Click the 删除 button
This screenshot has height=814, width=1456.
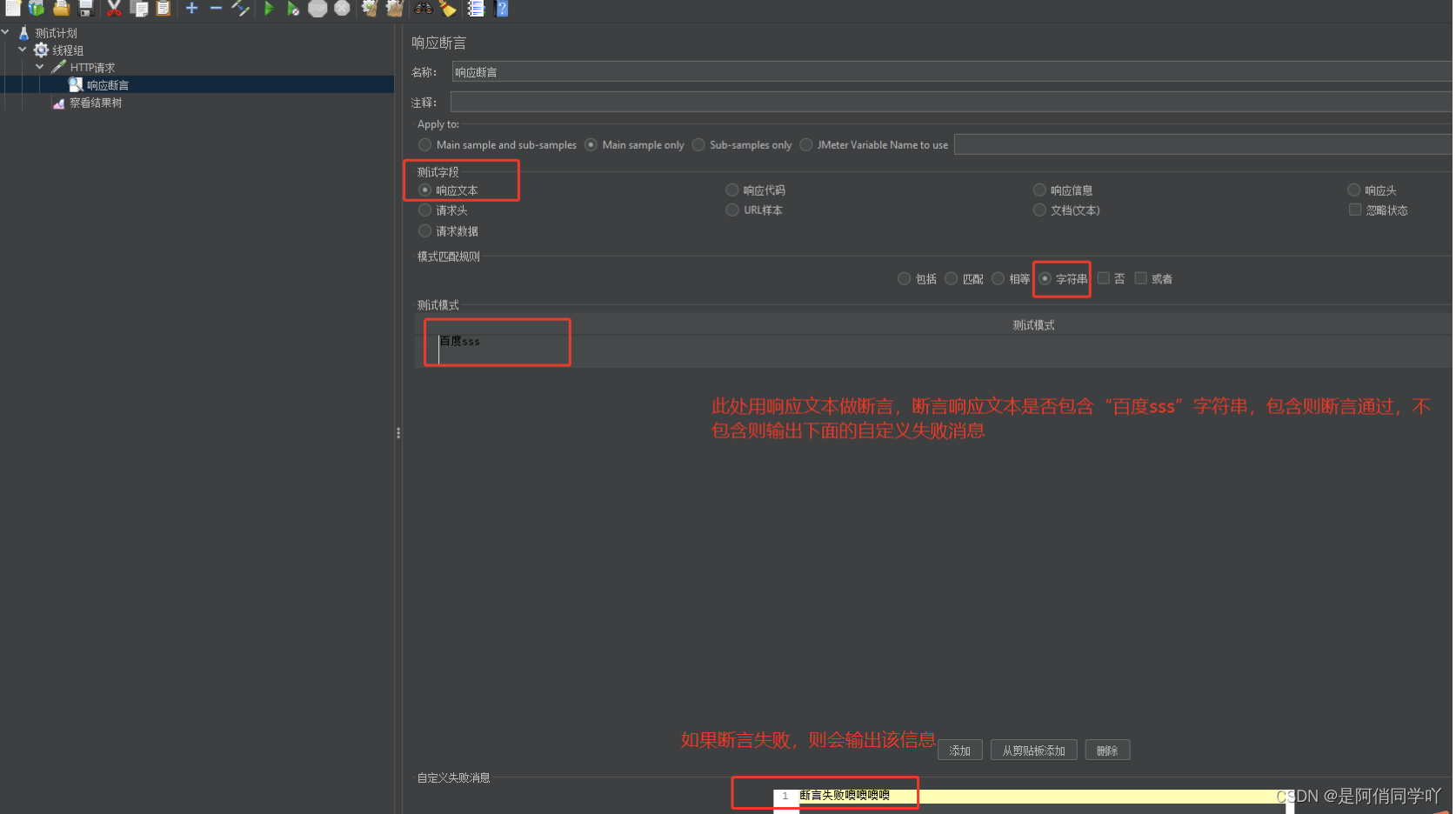1107,751
